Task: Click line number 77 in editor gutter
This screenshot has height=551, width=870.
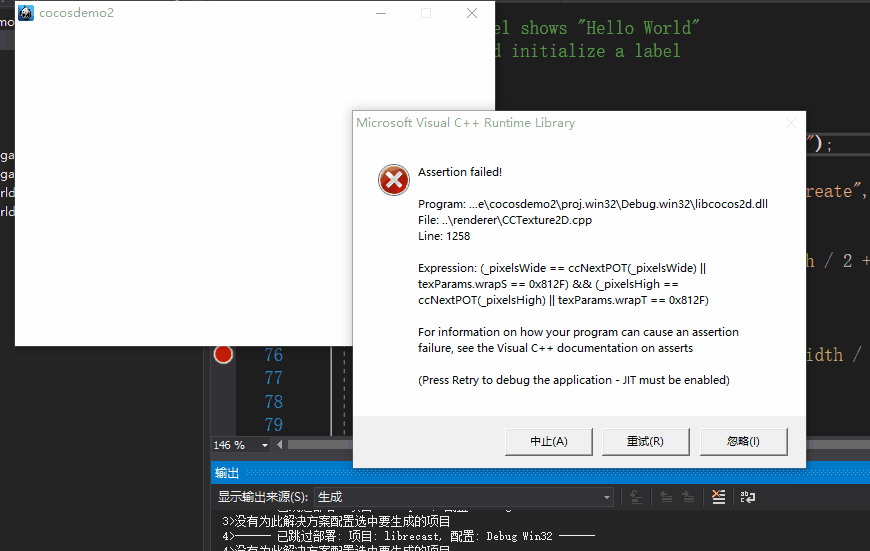Action: pyautogui.click(x=274, y=378)
